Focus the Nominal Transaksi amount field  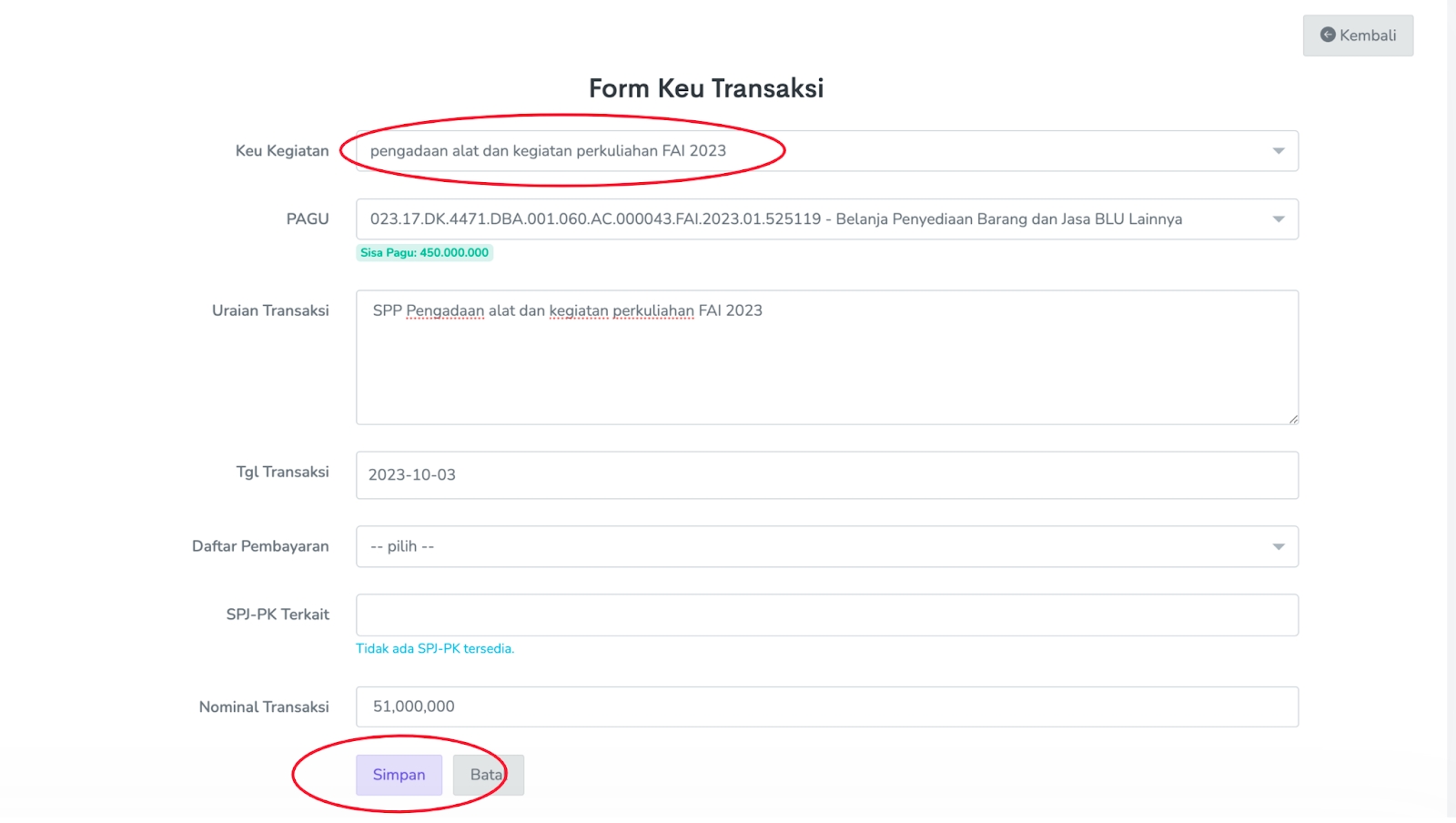point(826,707)
